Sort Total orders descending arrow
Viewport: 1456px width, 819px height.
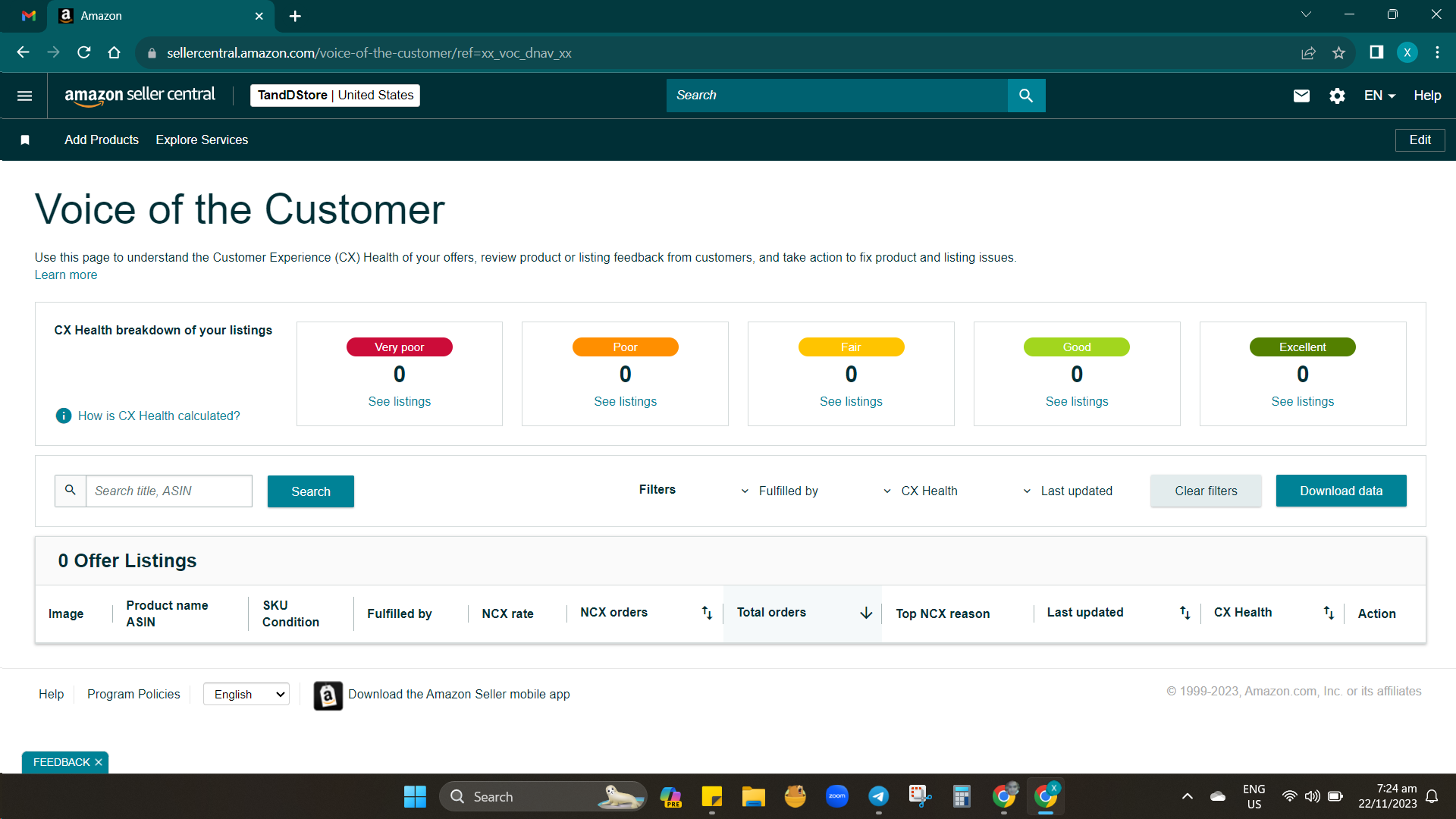(x=866, y=613)
